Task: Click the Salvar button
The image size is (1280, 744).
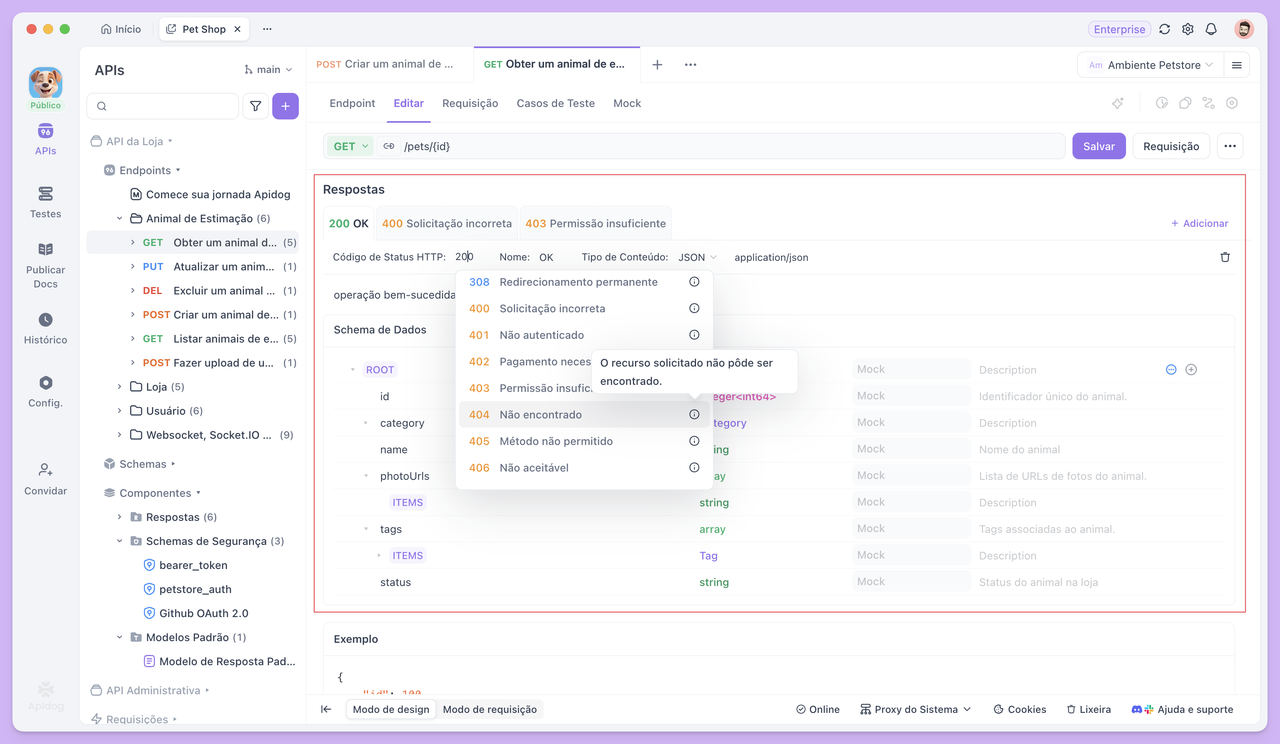Action: 1099,146
